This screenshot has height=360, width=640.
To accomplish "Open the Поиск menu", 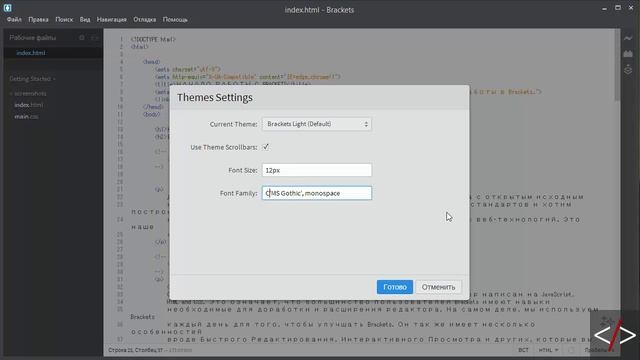I will point(64,19).
